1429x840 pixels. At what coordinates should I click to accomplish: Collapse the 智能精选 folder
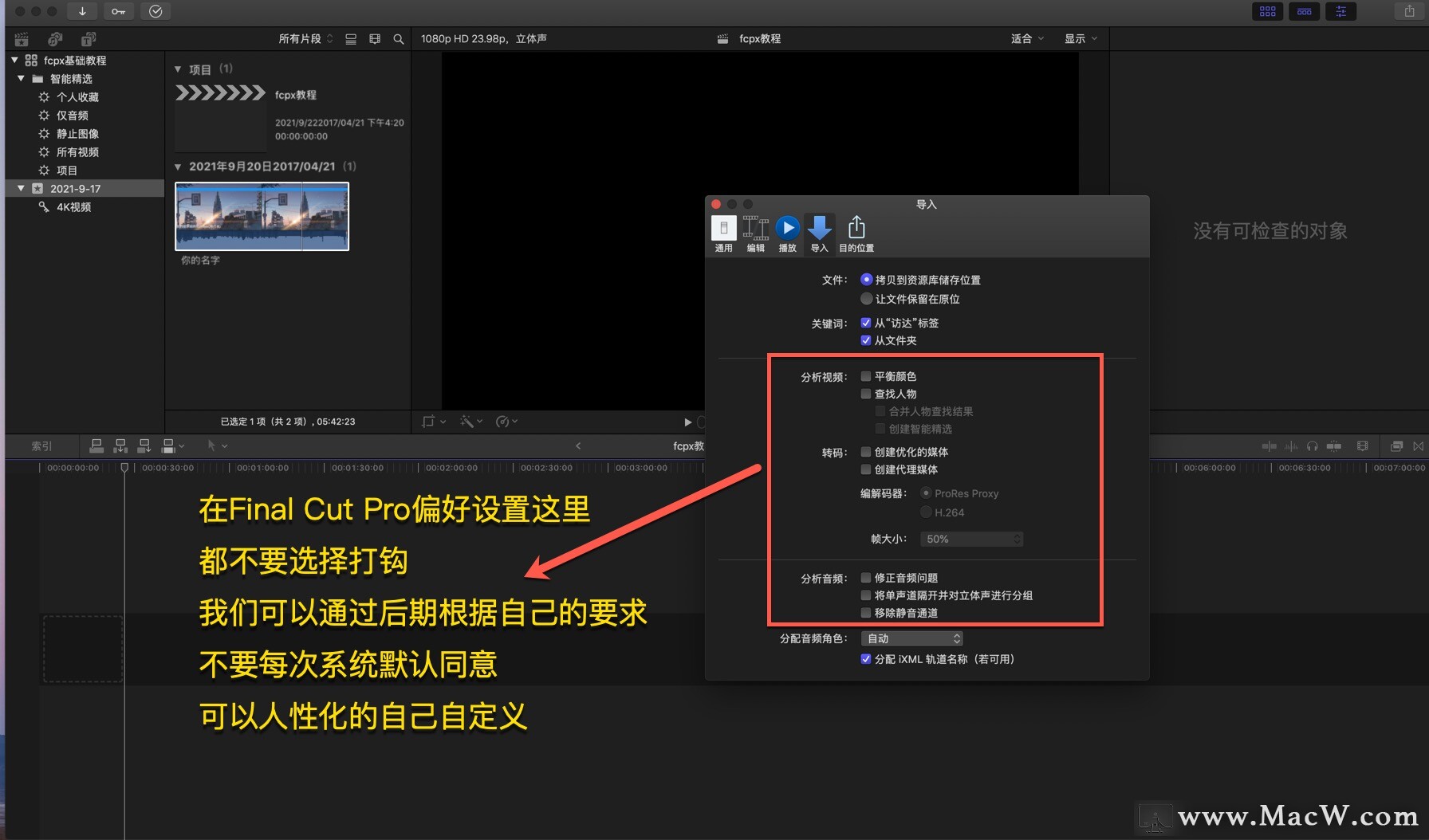[21, 78]
